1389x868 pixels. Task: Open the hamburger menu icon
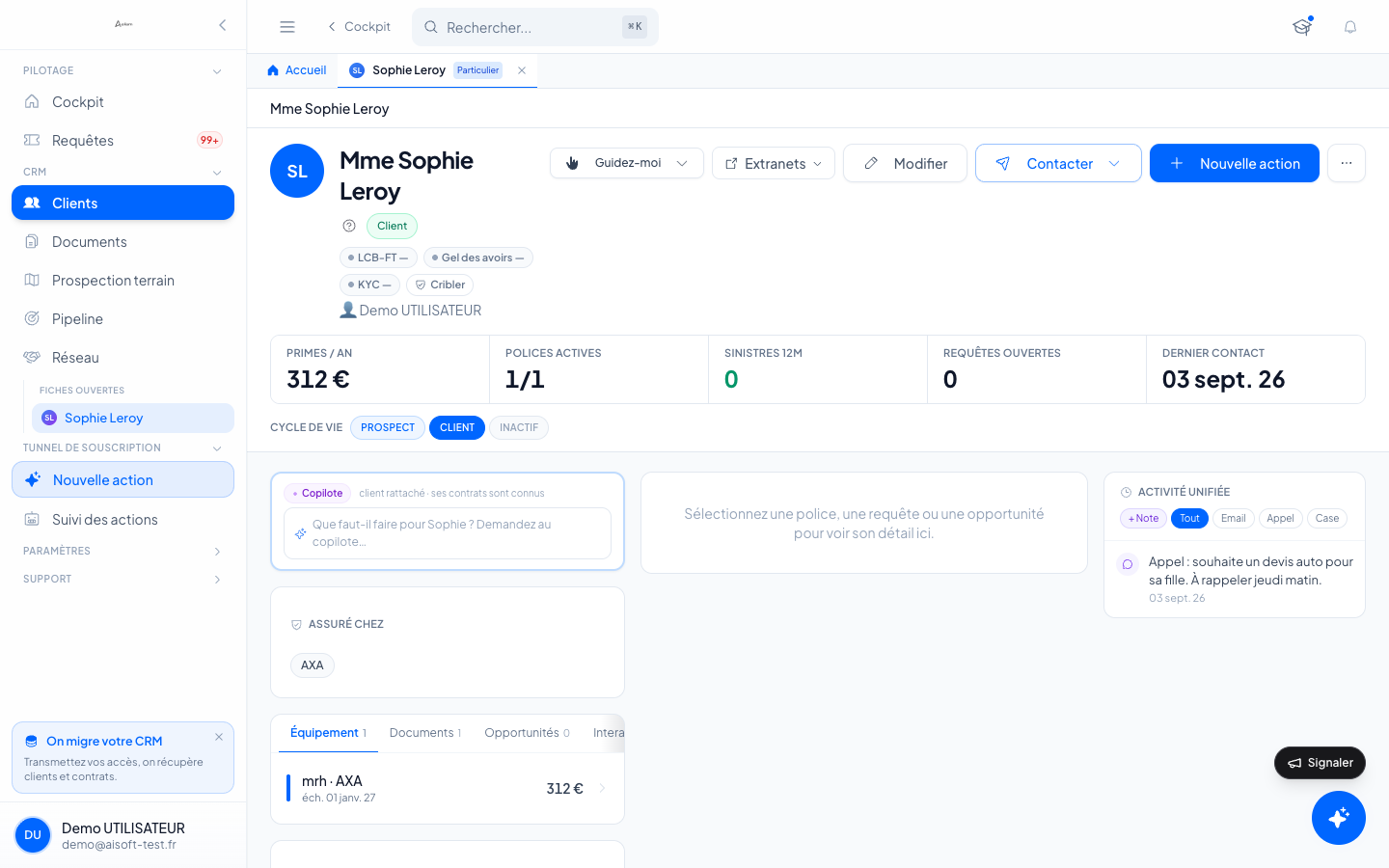click(x=287, y=27)
